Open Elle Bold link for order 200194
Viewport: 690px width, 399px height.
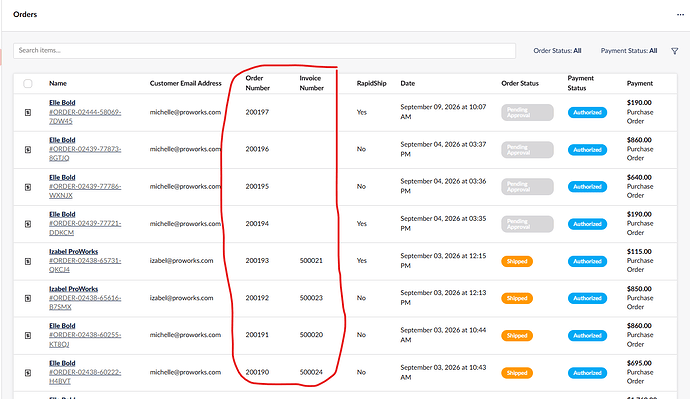(62, 214)
